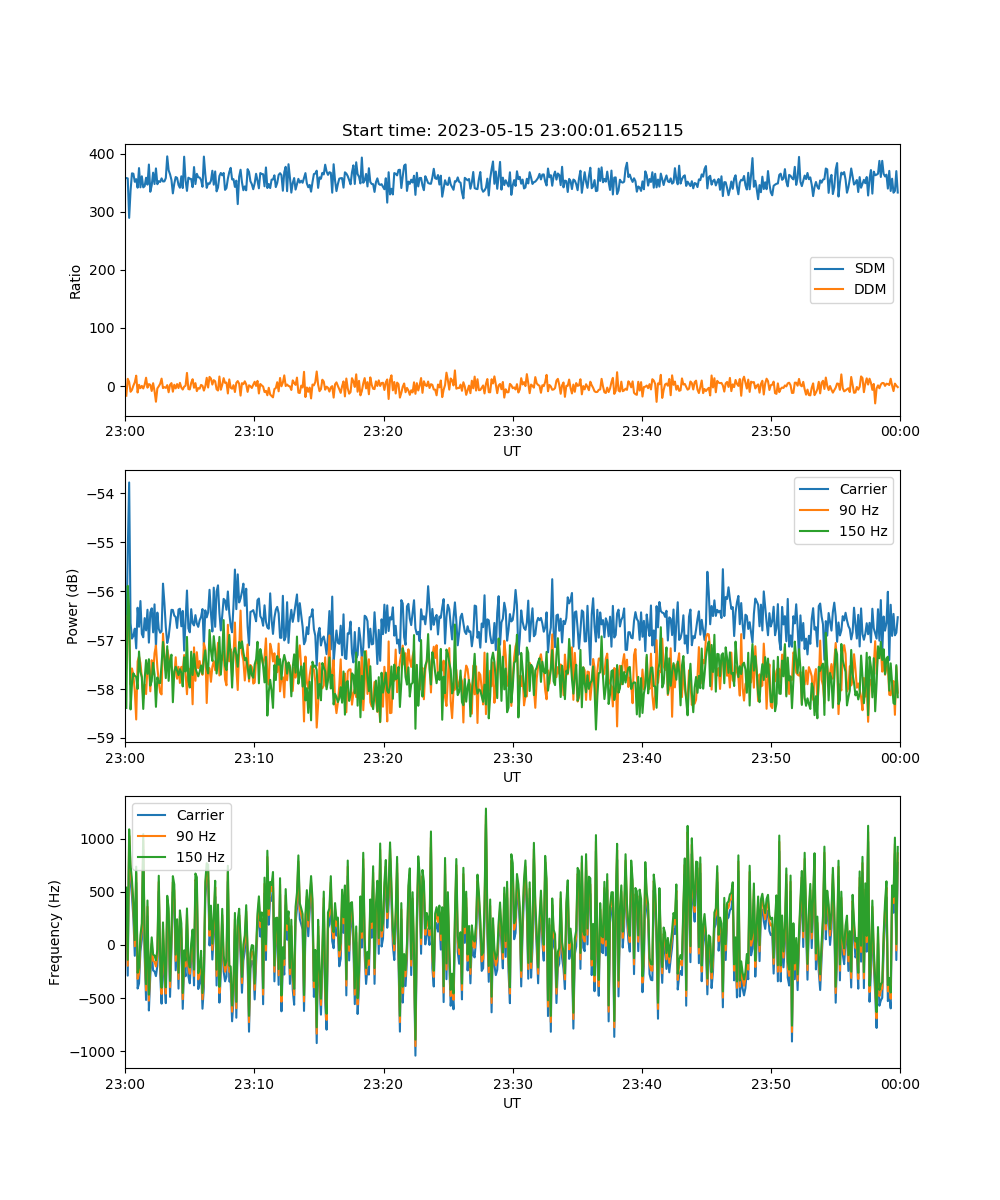This screenshot has width=1000, height=1200.
Task: Click the UT label under the power plot
Action: click(512, 778)
